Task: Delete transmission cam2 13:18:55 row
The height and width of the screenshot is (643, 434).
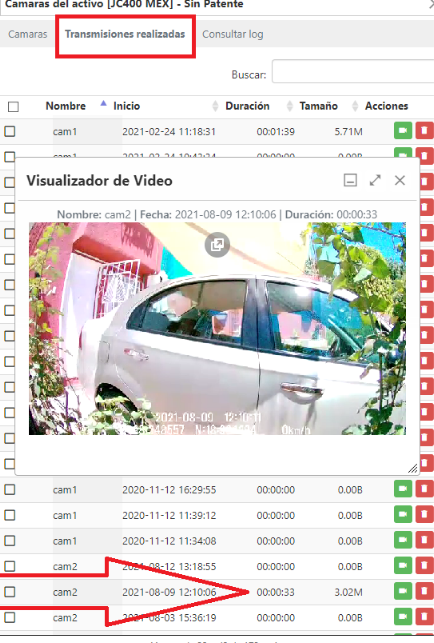Action: coord(425,565)
